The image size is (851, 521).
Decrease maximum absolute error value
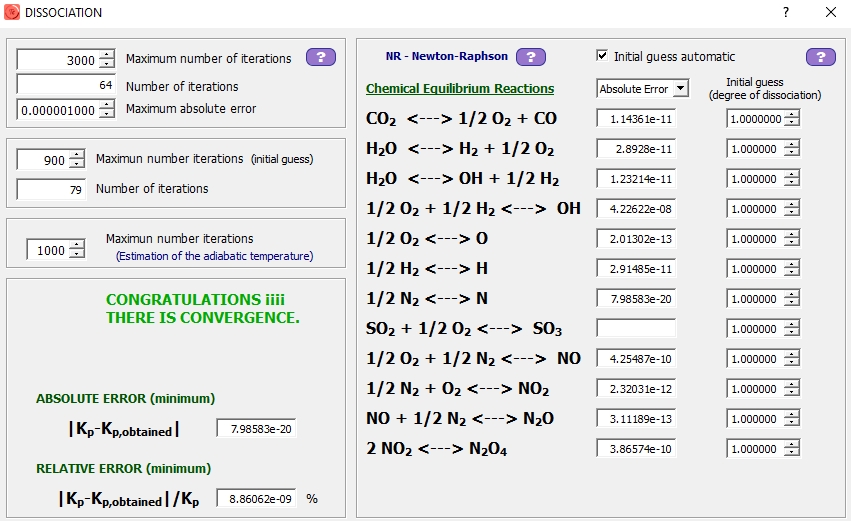(107, 114)
